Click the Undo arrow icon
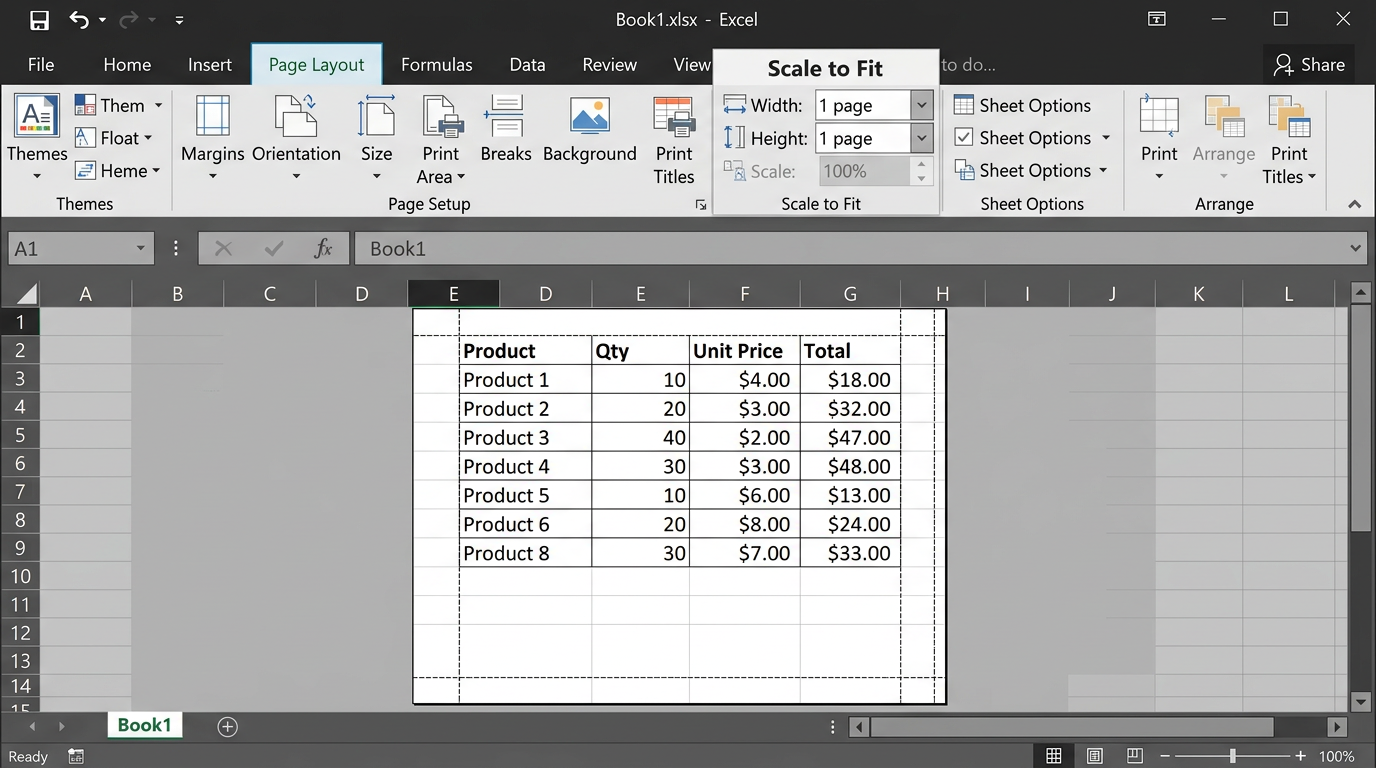This screenshot has height=768, width=1376. point(79,20)
